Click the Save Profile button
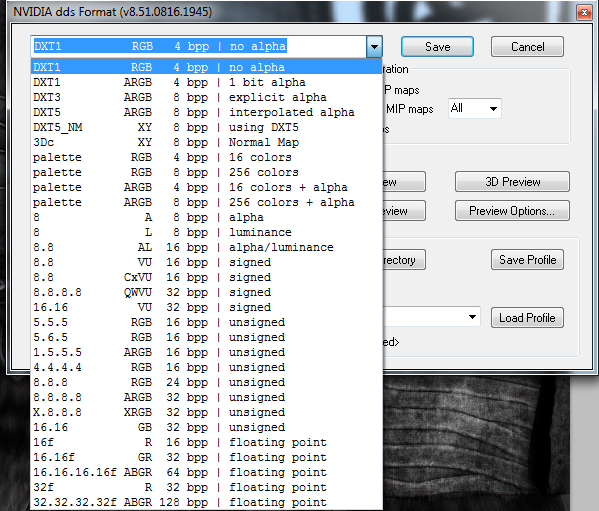599x511 pixels. 527,260
